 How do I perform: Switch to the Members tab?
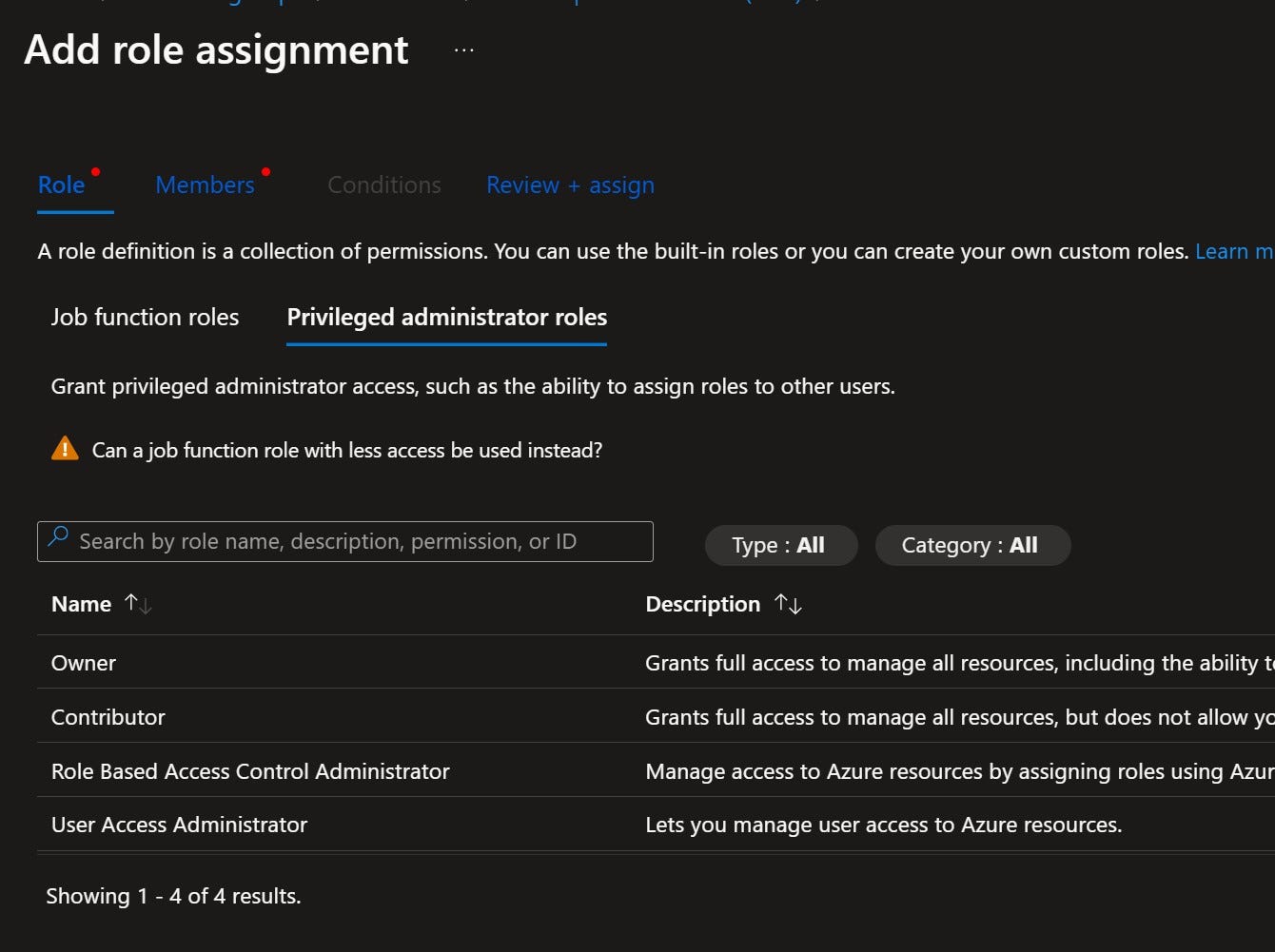coord(205,185)
